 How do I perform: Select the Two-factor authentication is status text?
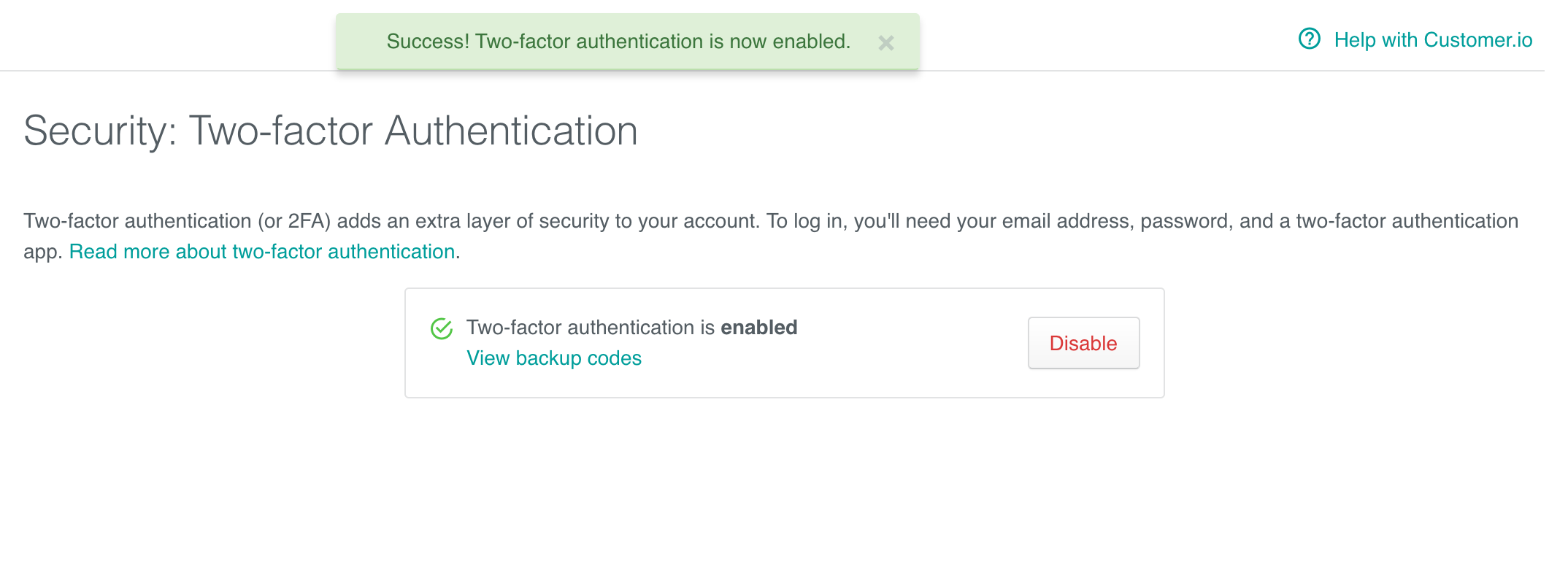tap(591, 328)
